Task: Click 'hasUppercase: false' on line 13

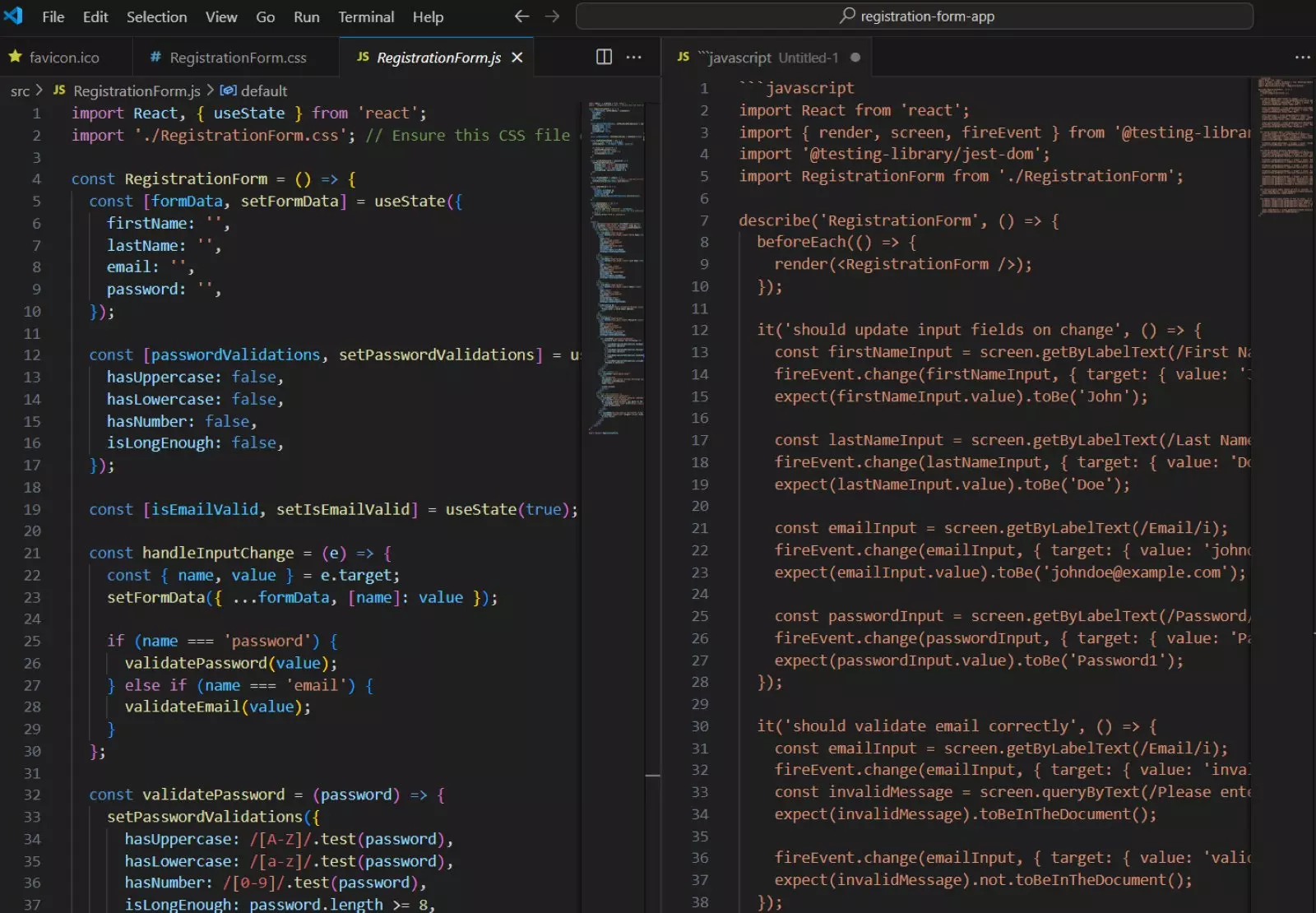Action: [x=192, y=378]
